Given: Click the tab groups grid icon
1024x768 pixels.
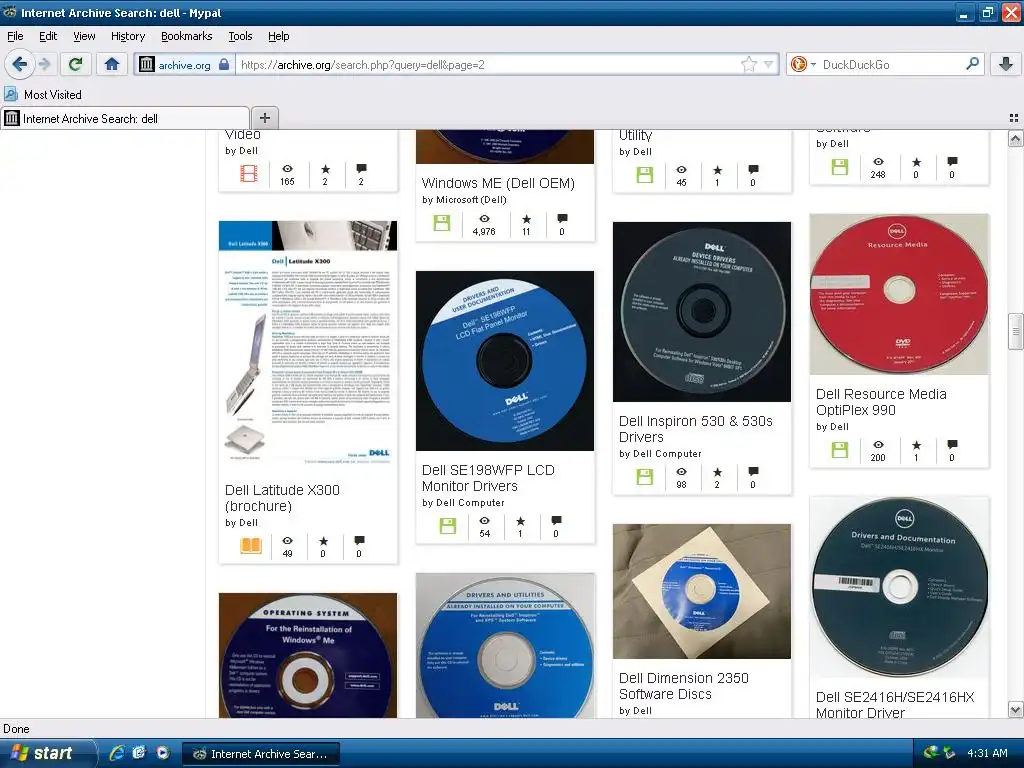Looking at the screenshot, I should [x=1014, y=118].
